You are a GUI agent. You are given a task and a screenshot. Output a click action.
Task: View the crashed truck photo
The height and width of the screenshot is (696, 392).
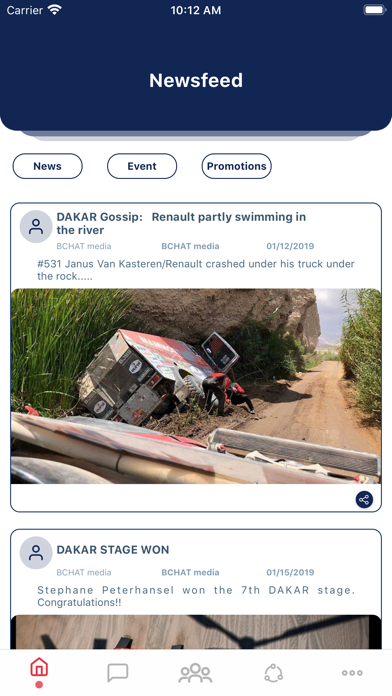196,386
